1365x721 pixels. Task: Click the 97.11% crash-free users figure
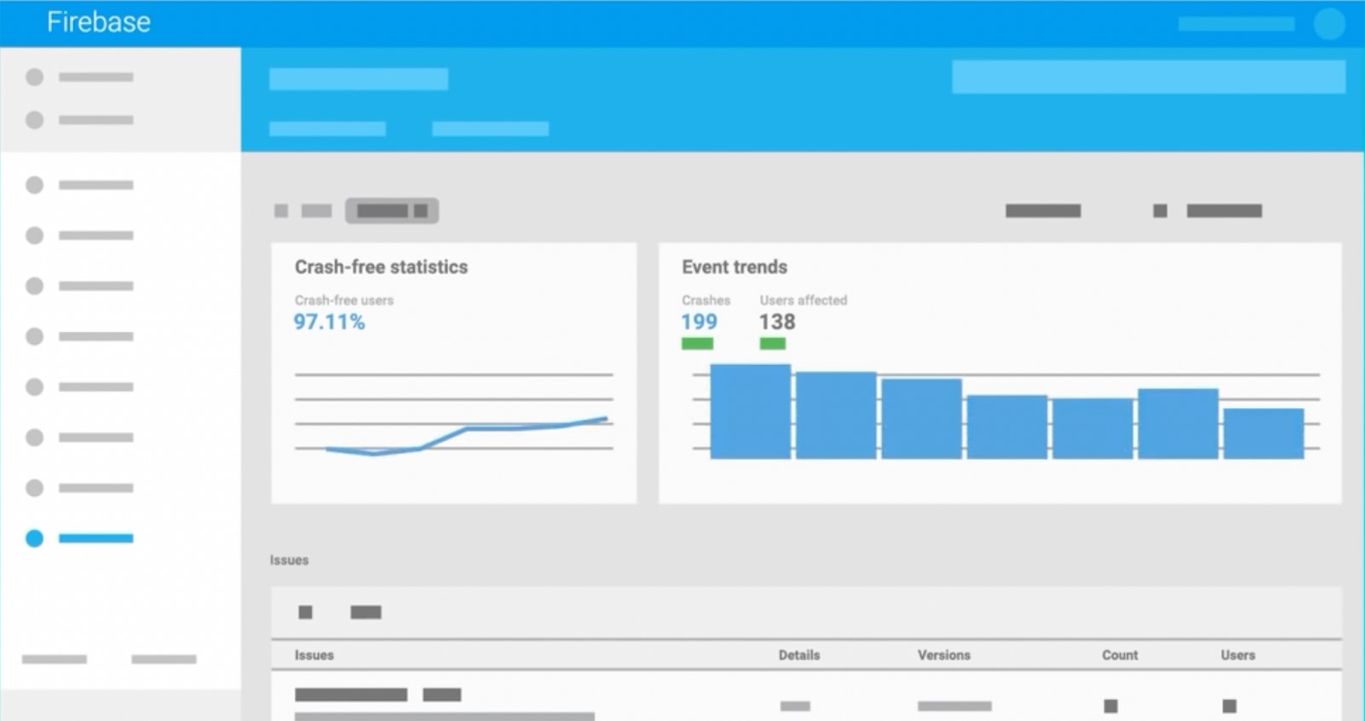pyautogui.click(x=329, y=321)
